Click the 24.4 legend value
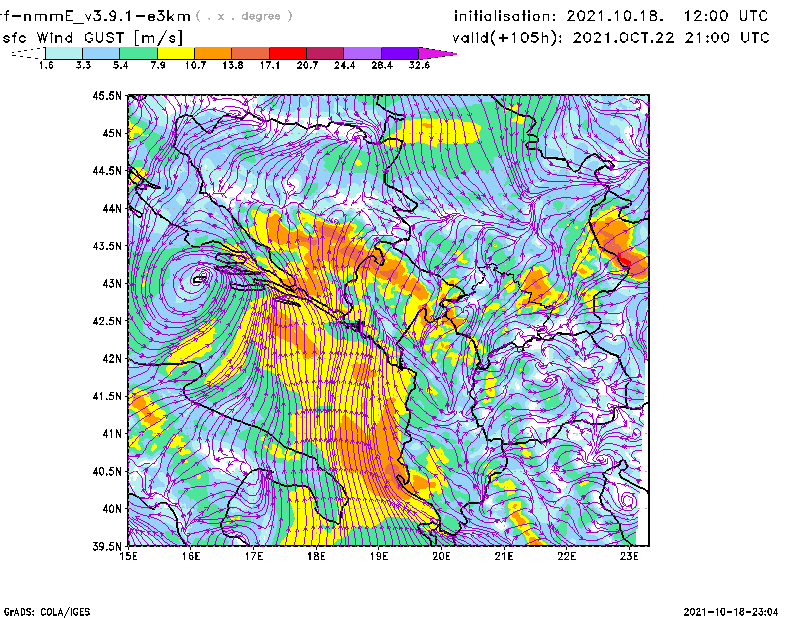800x618 pixels. [x=344, y=65]
